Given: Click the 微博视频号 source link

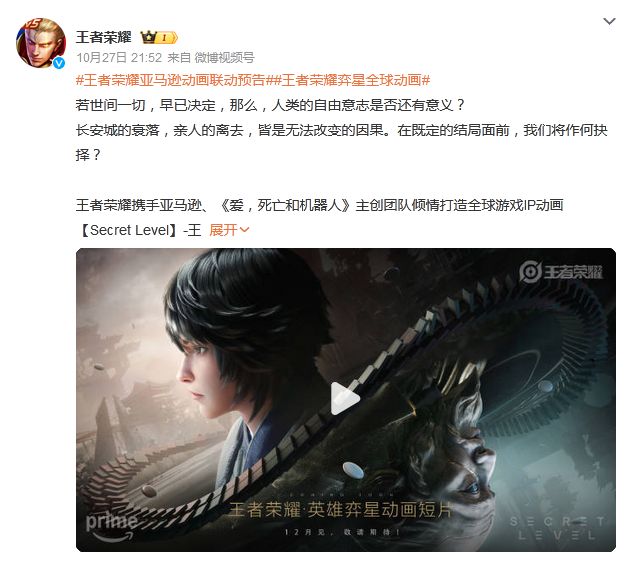Looking at the screenshot, I should 224,58.
